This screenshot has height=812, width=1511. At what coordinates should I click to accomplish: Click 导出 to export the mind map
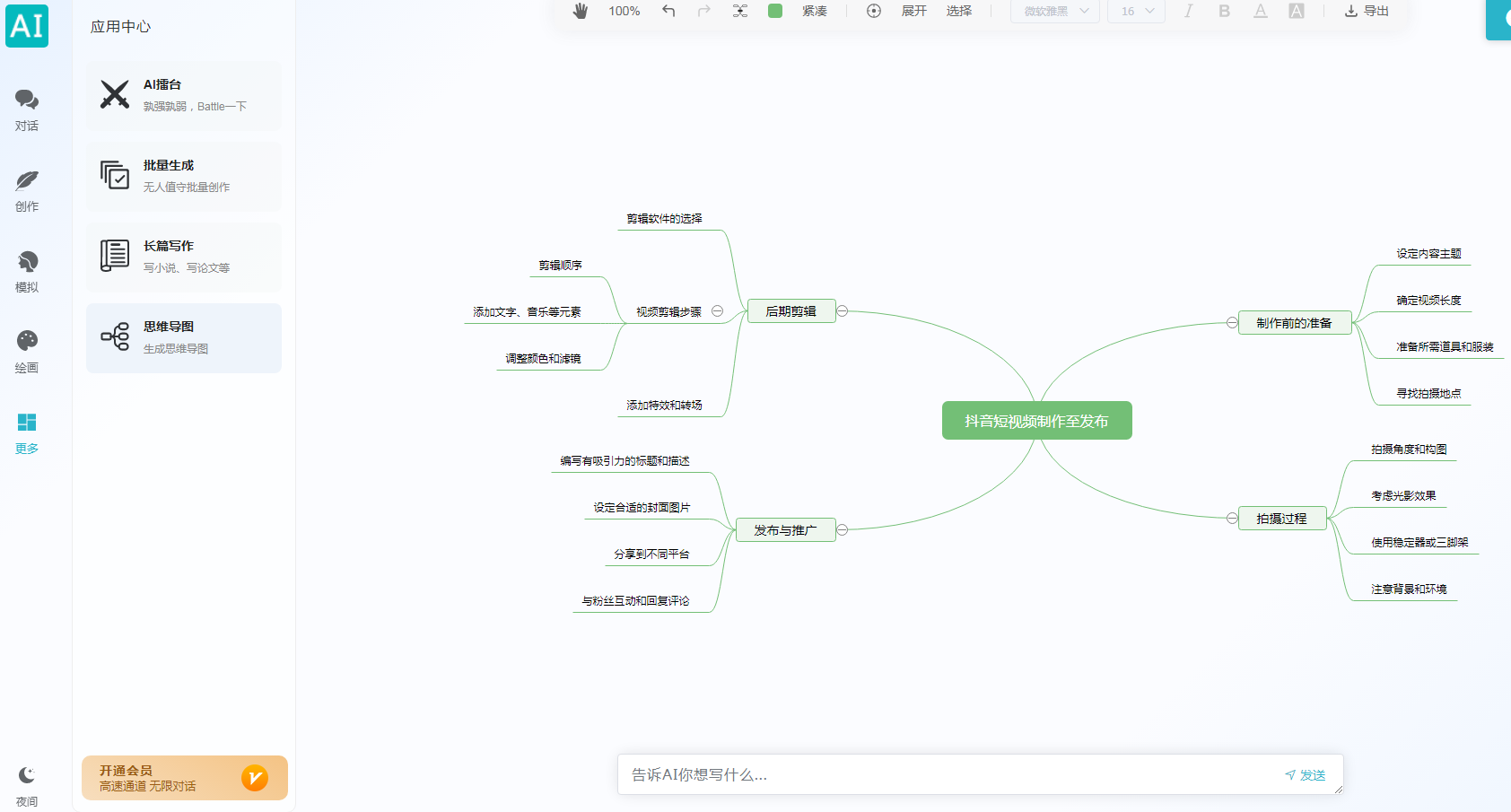1367,11
